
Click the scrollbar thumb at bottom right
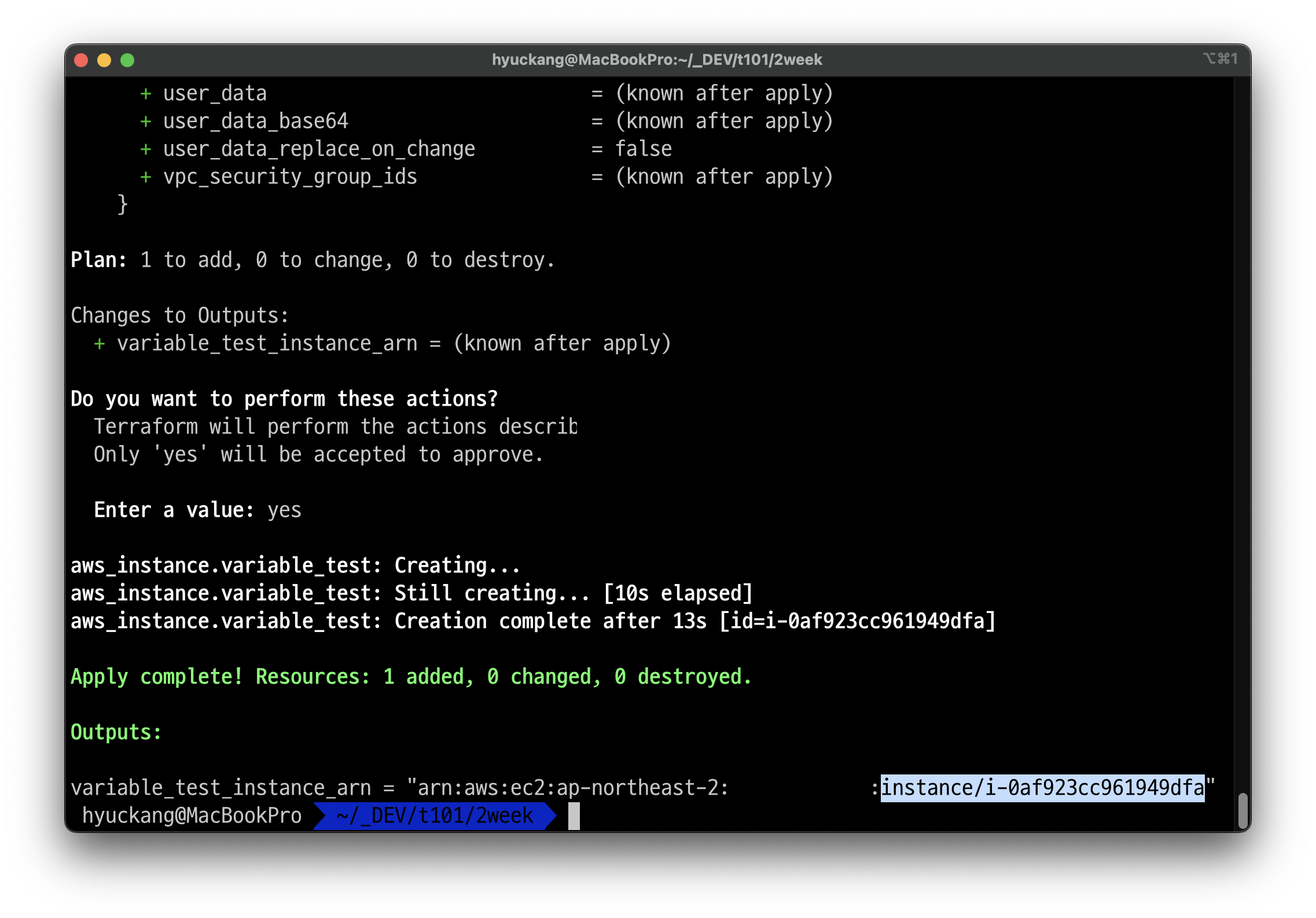click(x=1243, y=810)
